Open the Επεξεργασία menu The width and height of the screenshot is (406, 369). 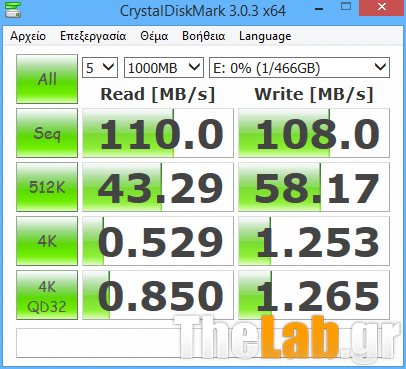(93, 36)
